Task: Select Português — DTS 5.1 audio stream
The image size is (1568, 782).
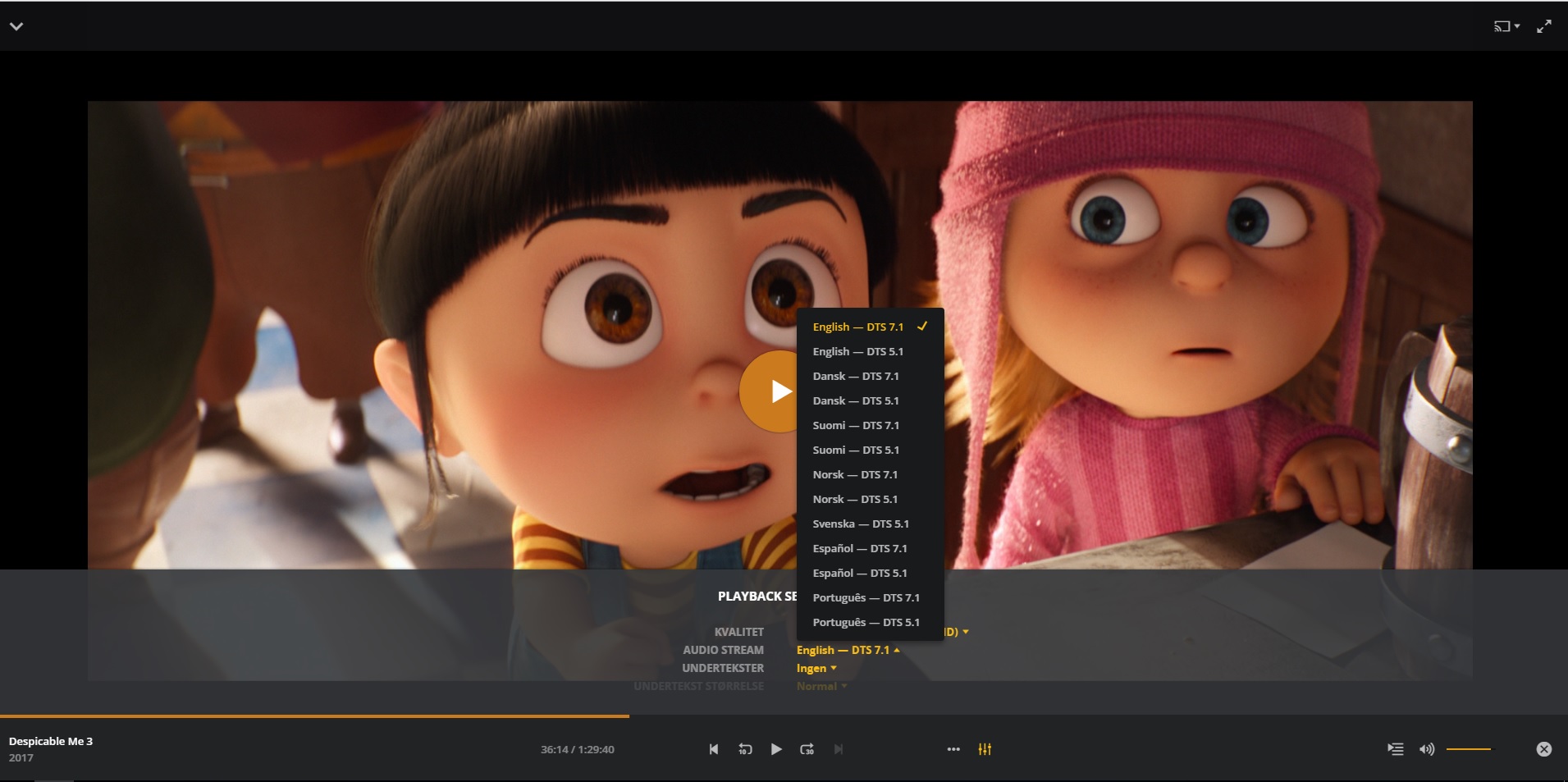Action: click(x=870, y=622)
